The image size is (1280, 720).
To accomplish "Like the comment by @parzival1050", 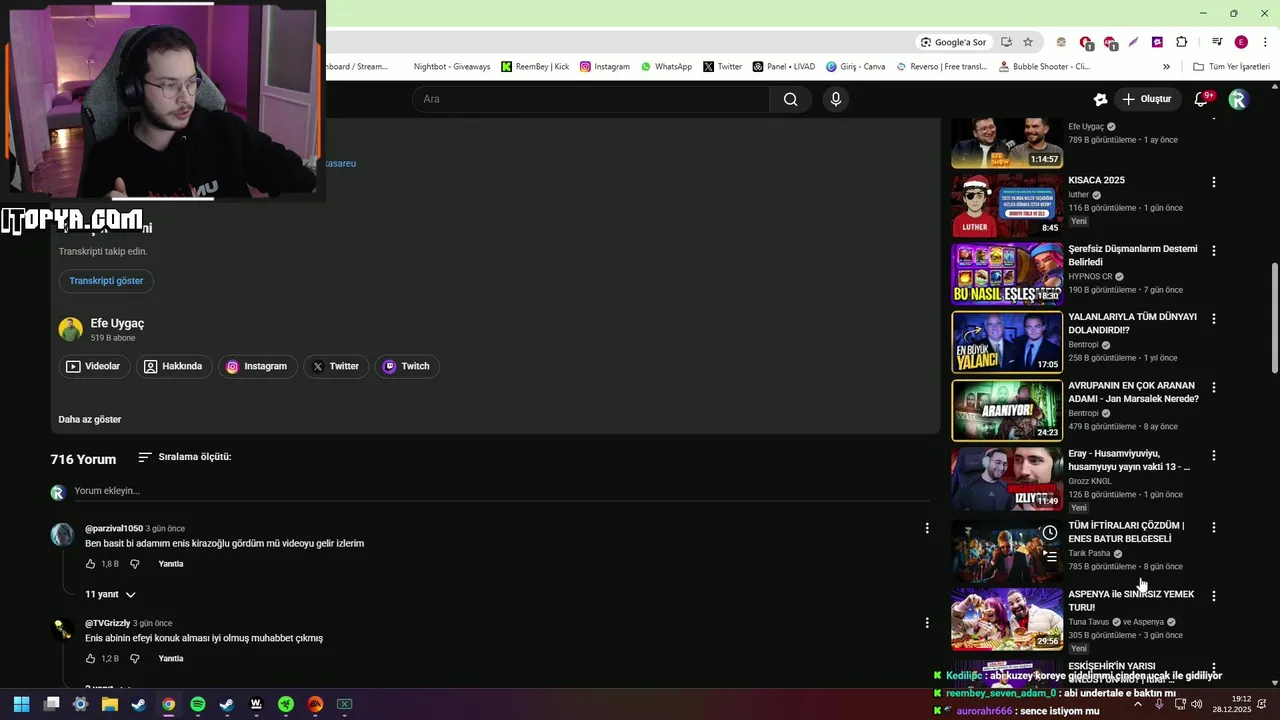I will click(91, 564).
